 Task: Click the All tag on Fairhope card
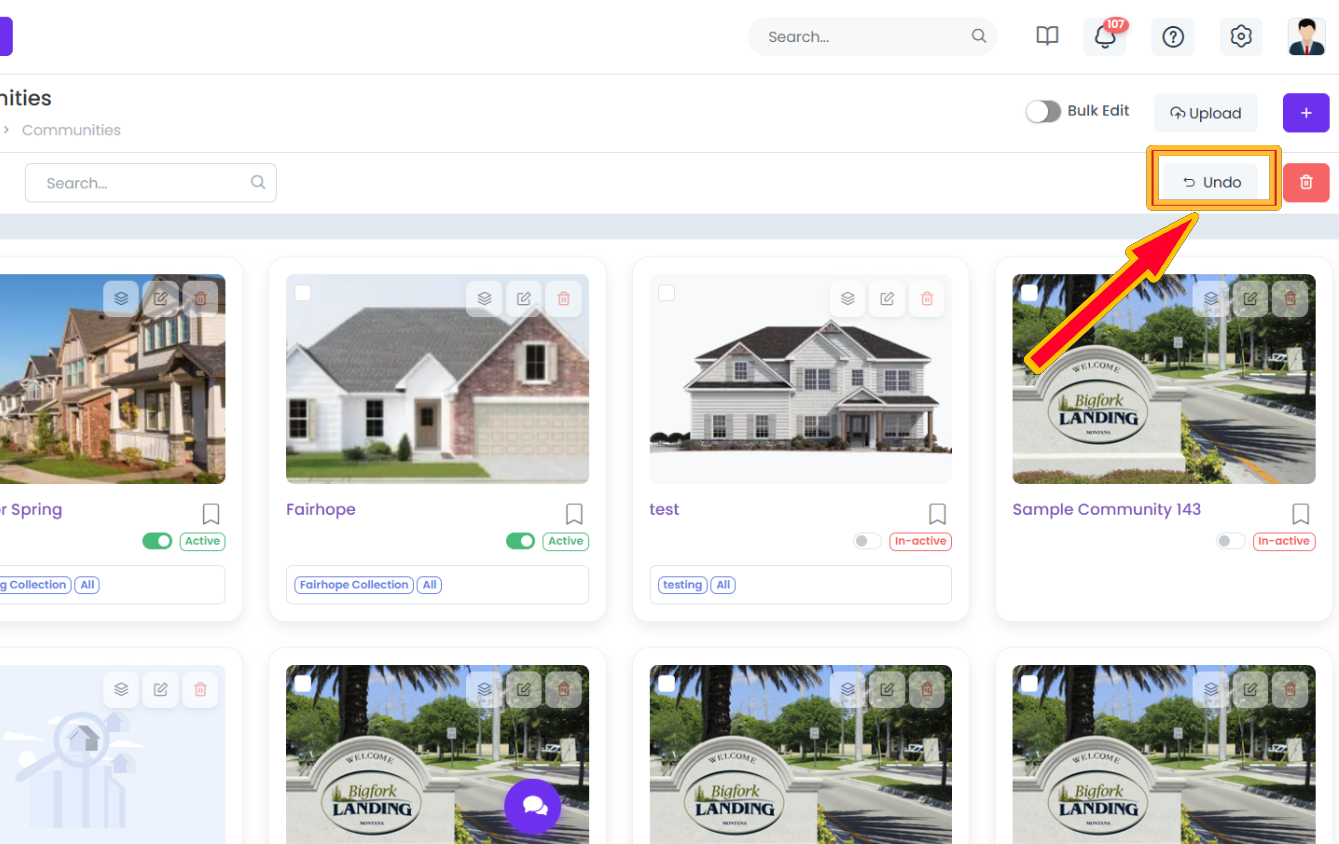(430, 585)
